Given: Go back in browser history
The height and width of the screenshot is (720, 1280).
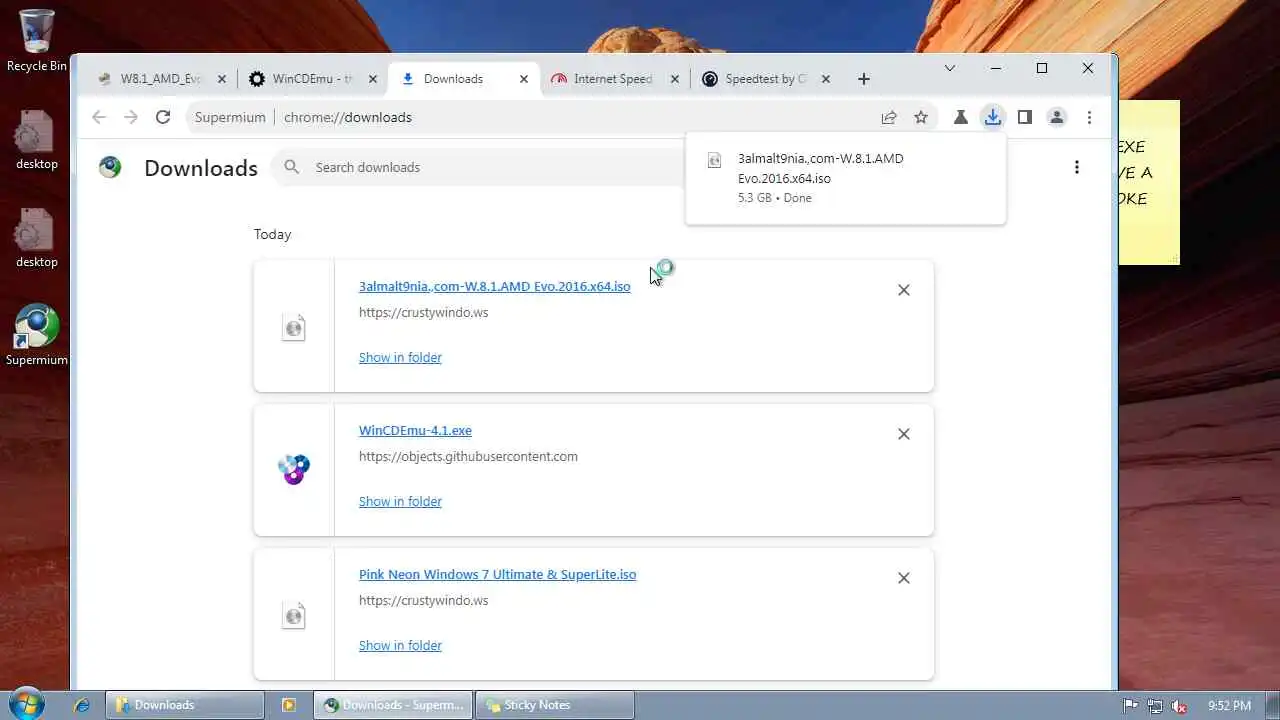Looking at the screenshot, I should point(99,117).
